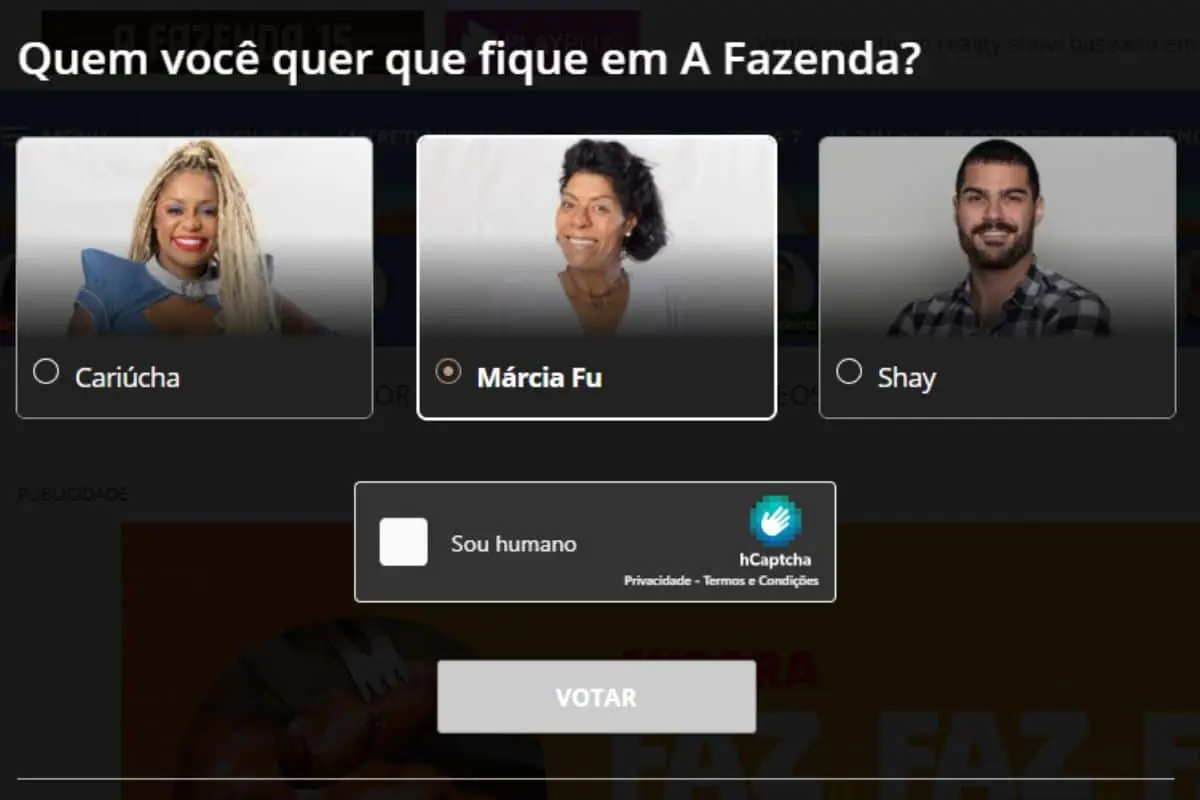
Task: Choose the Shay radio option
Action: [849, 372]
